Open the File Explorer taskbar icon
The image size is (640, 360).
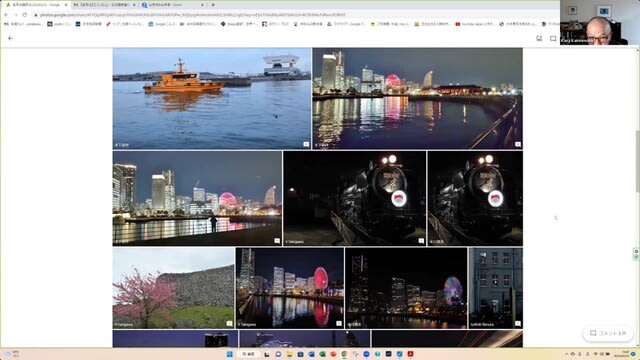(x=289, y=354)
